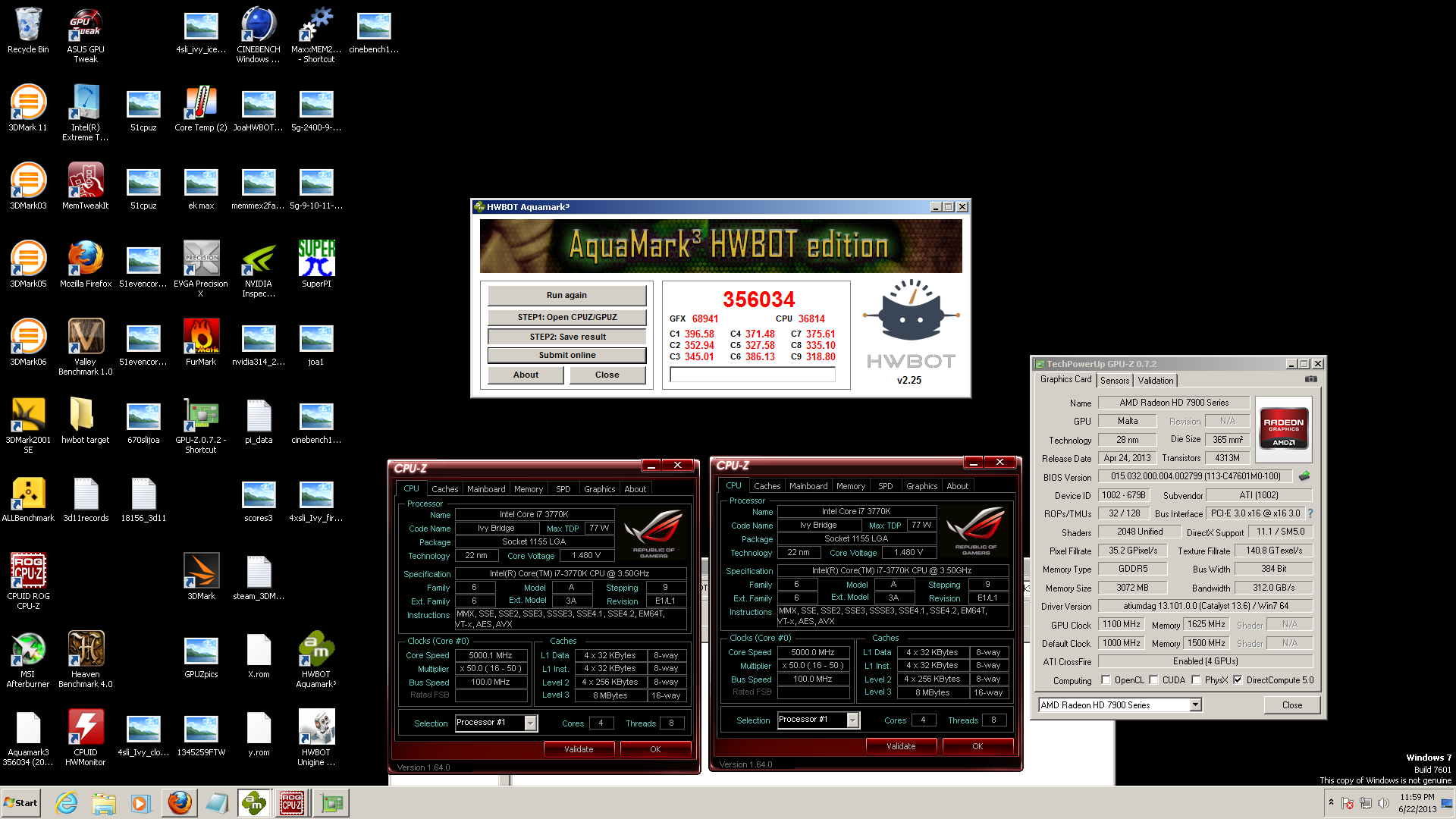Open MSI Afterburner desktop icon
1456x819 pixels.
(28, 660)
